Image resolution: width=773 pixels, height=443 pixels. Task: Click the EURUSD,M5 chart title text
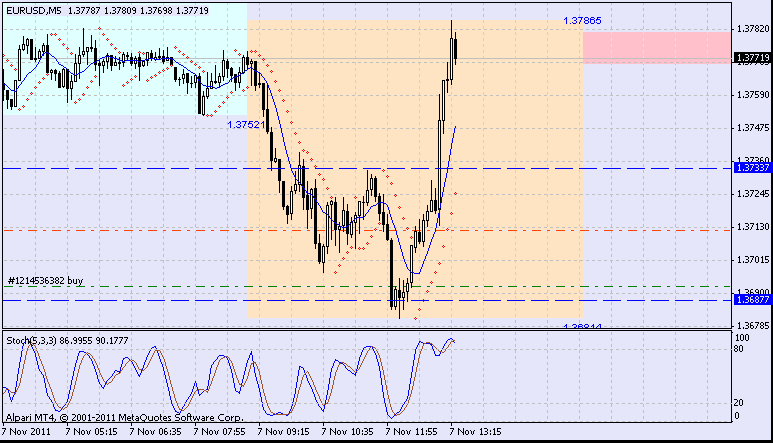coord(34,10)
